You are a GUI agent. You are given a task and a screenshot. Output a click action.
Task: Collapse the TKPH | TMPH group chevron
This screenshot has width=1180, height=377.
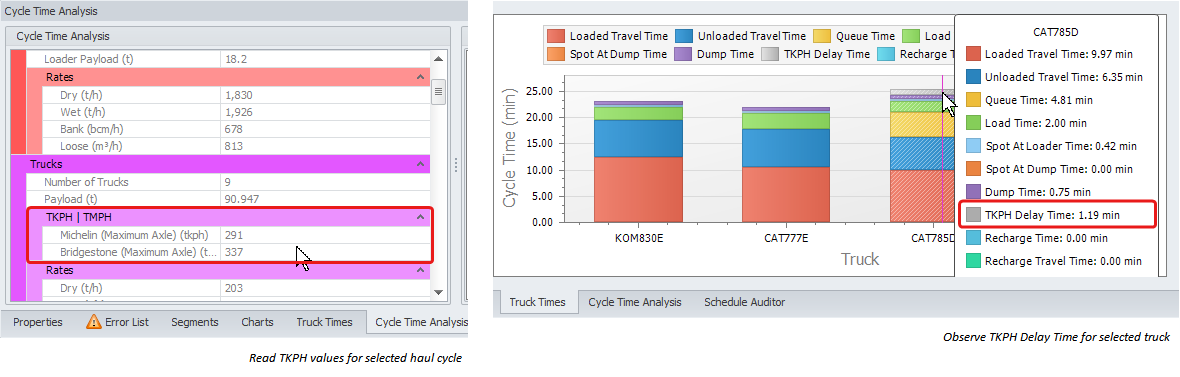(420, 217)
